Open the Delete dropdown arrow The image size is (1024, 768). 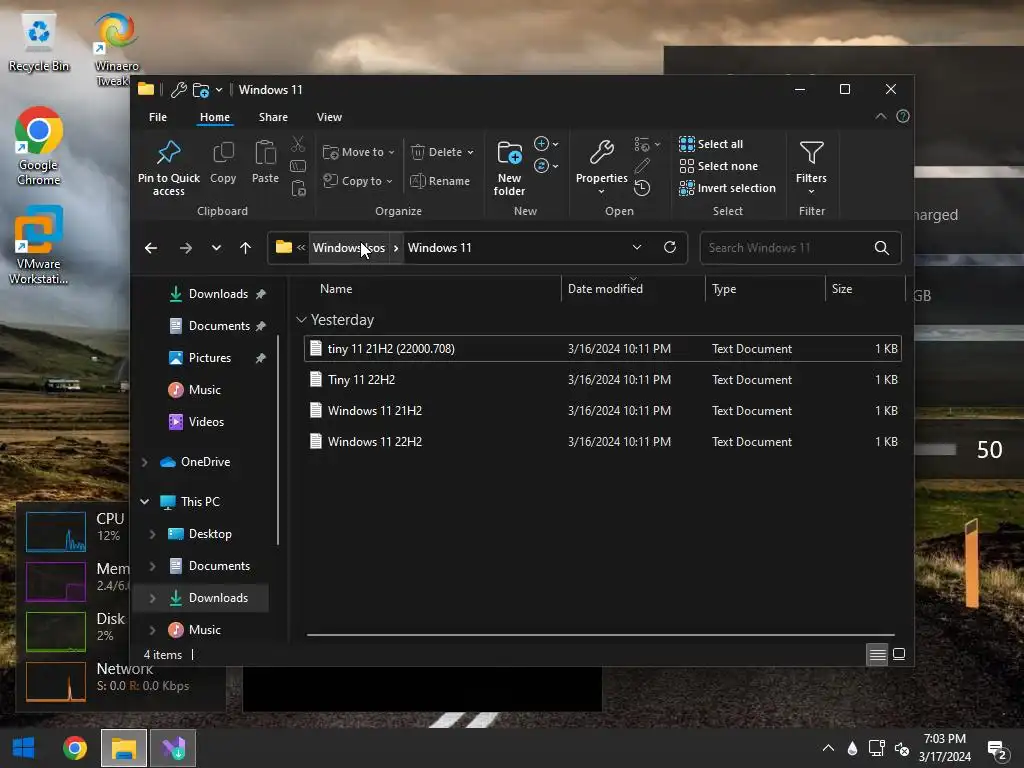point(470,152)
